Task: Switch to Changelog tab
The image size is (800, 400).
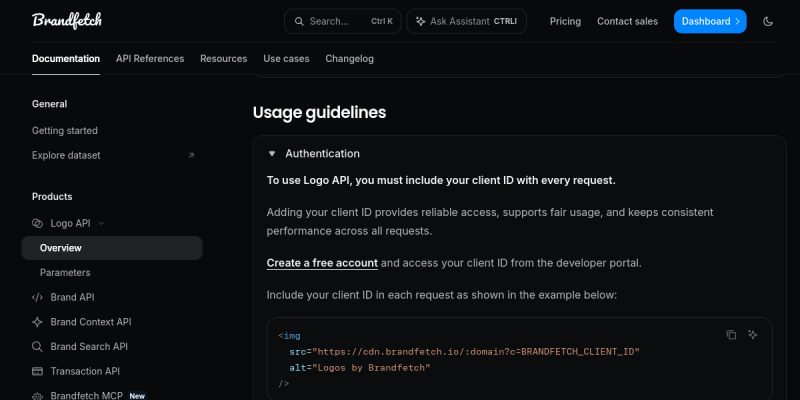Action: (349, 59)
